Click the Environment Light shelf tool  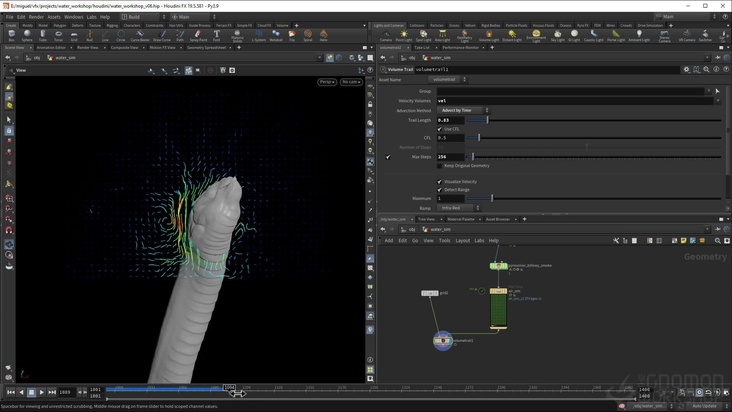coord(535,35)
